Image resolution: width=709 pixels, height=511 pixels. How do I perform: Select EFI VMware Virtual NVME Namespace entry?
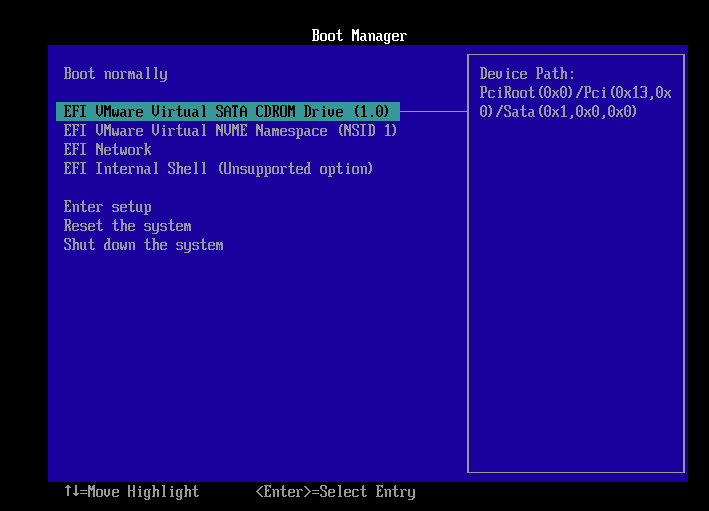tap(230, 131)
